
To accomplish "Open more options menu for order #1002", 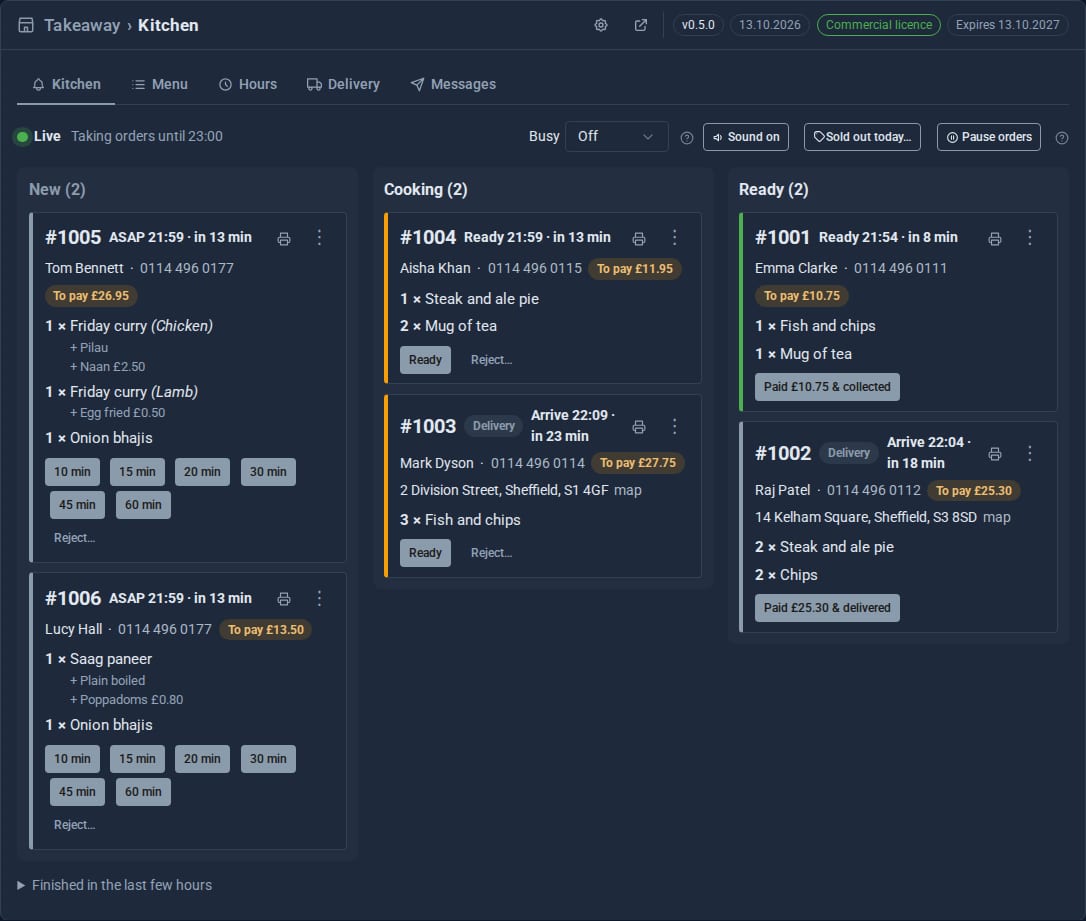I will point(1030,453).
